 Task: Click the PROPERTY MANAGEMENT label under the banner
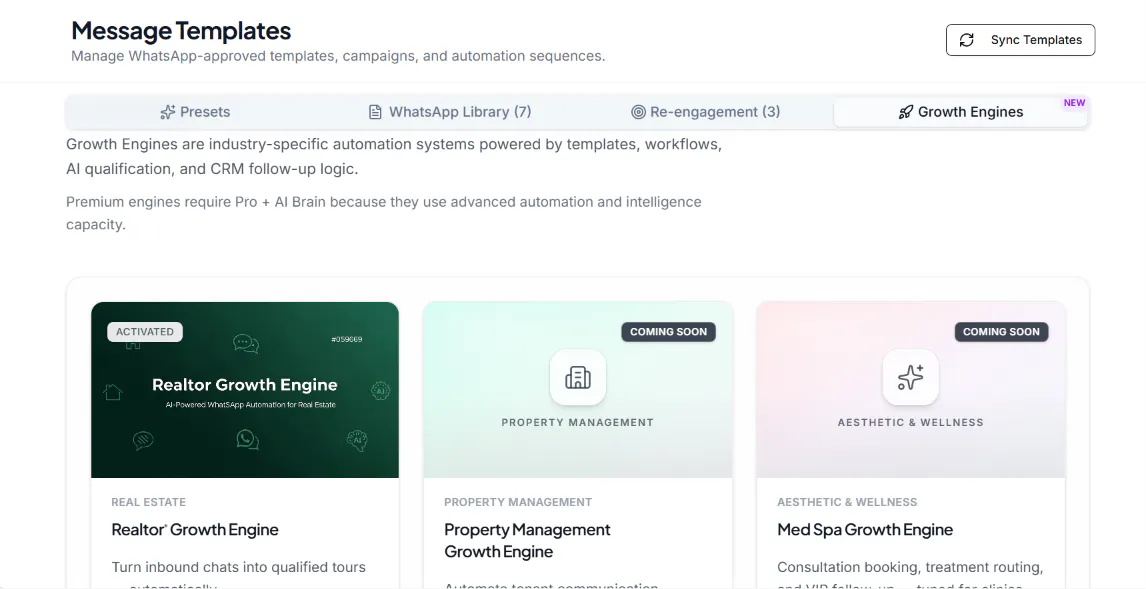518,502
